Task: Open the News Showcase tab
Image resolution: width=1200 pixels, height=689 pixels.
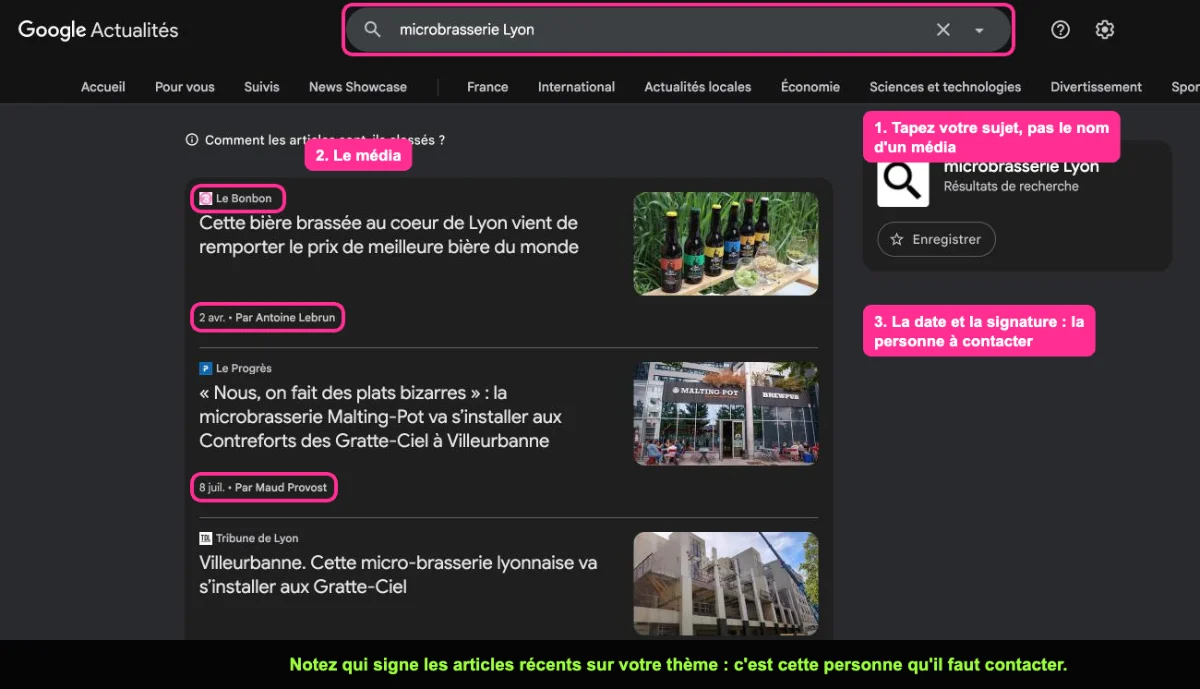Action: click(358, 87)
